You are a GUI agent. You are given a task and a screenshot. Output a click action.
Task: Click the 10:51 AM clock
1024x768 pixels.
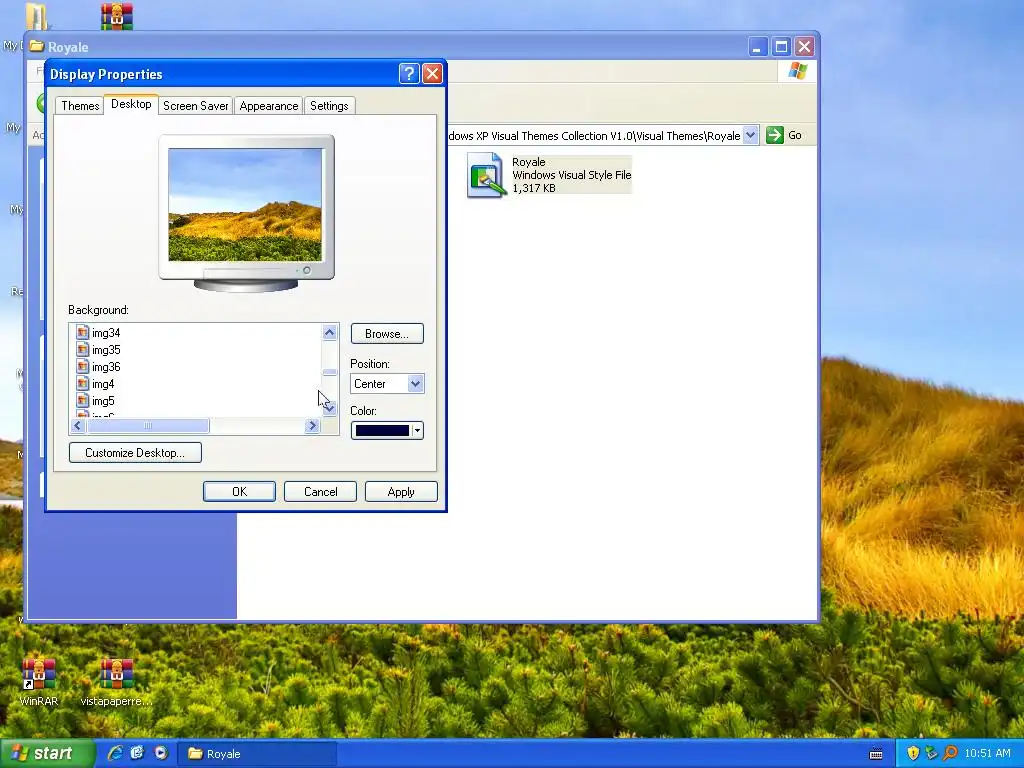(987, 753)
